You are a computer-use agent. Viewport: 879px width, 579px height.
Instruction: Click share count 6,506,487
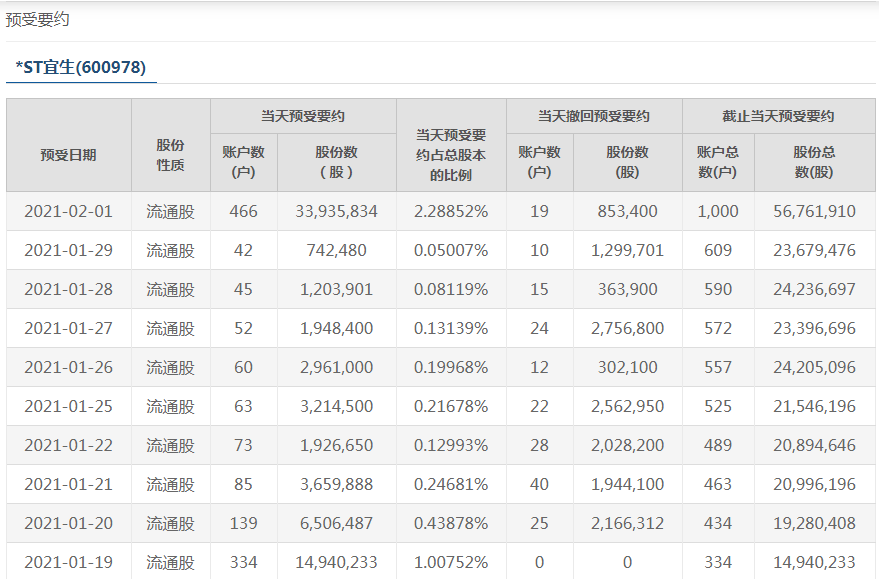click(x=336, y=523)
